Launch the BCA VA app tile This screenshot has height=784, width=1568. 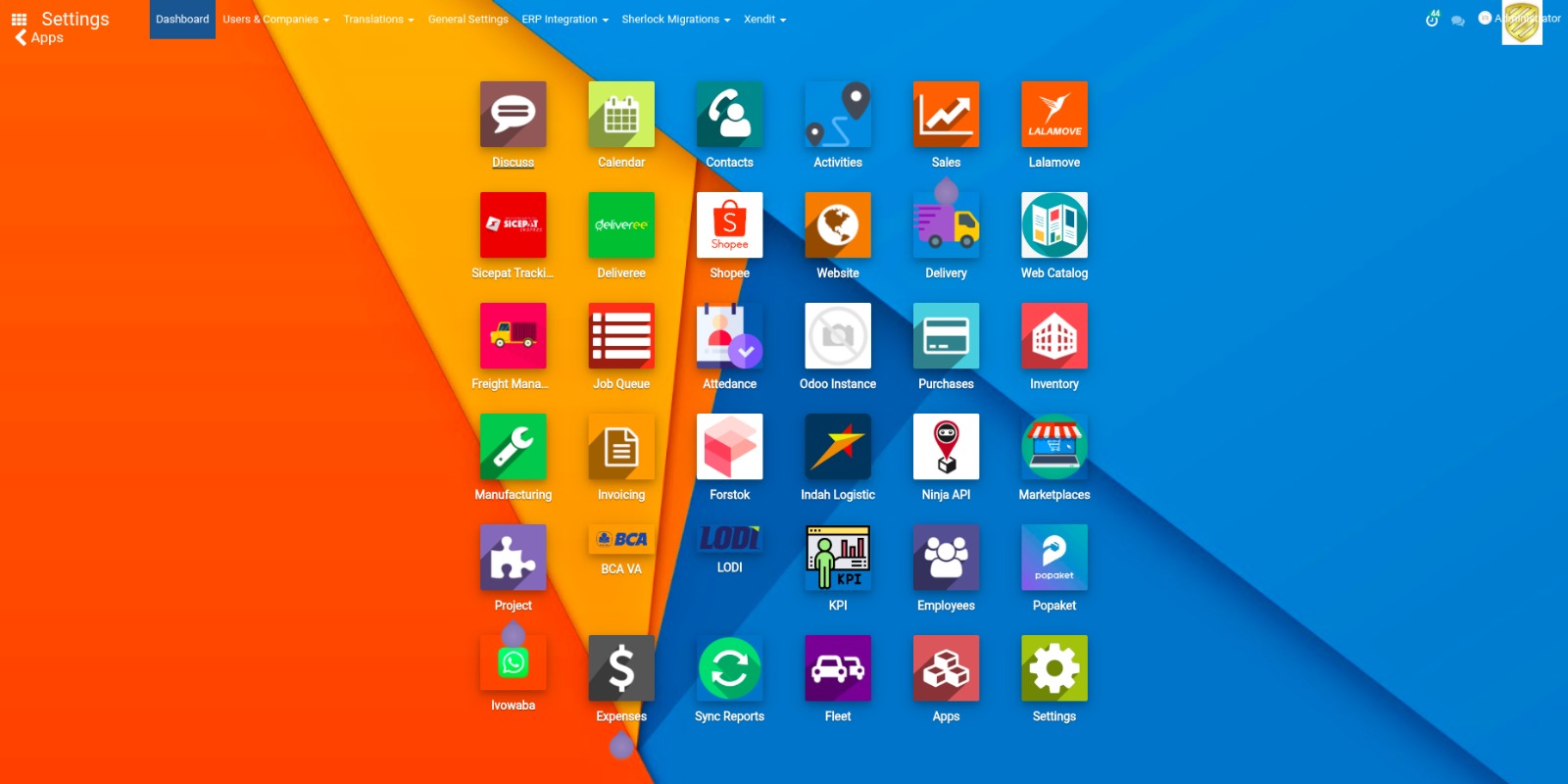(621, 539)
